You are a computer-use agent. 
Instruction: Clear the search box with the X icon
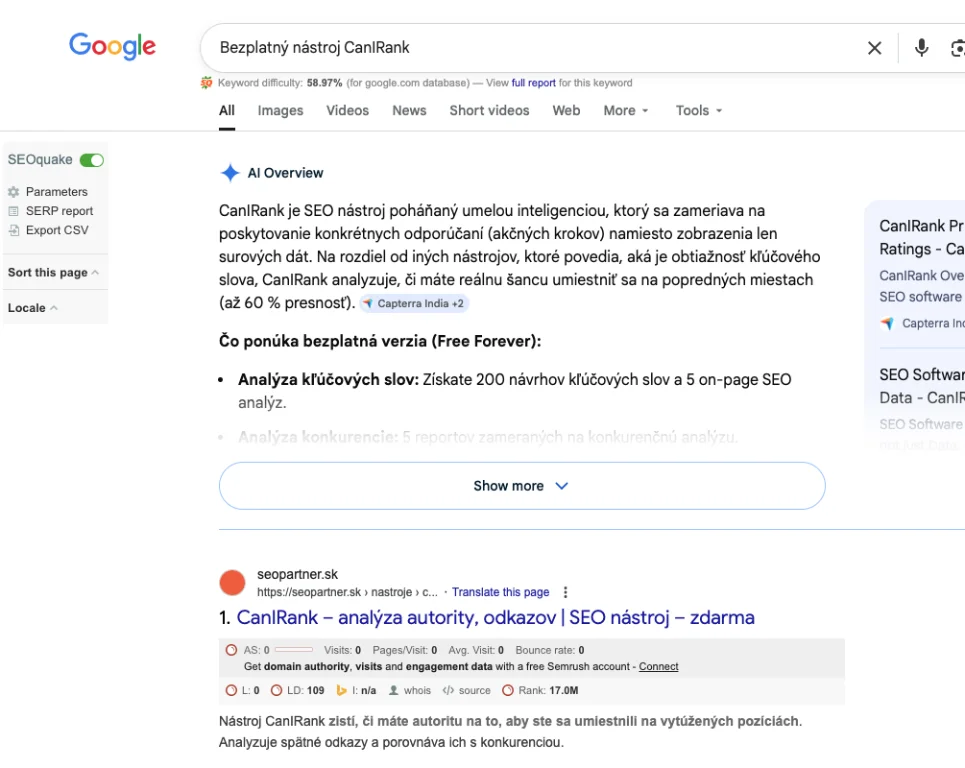tap(874, 48)
